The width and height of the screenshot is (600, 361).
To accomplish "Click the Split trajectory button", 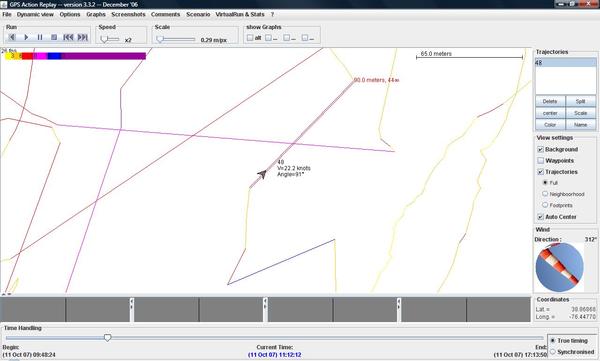I will pos(580,101).
